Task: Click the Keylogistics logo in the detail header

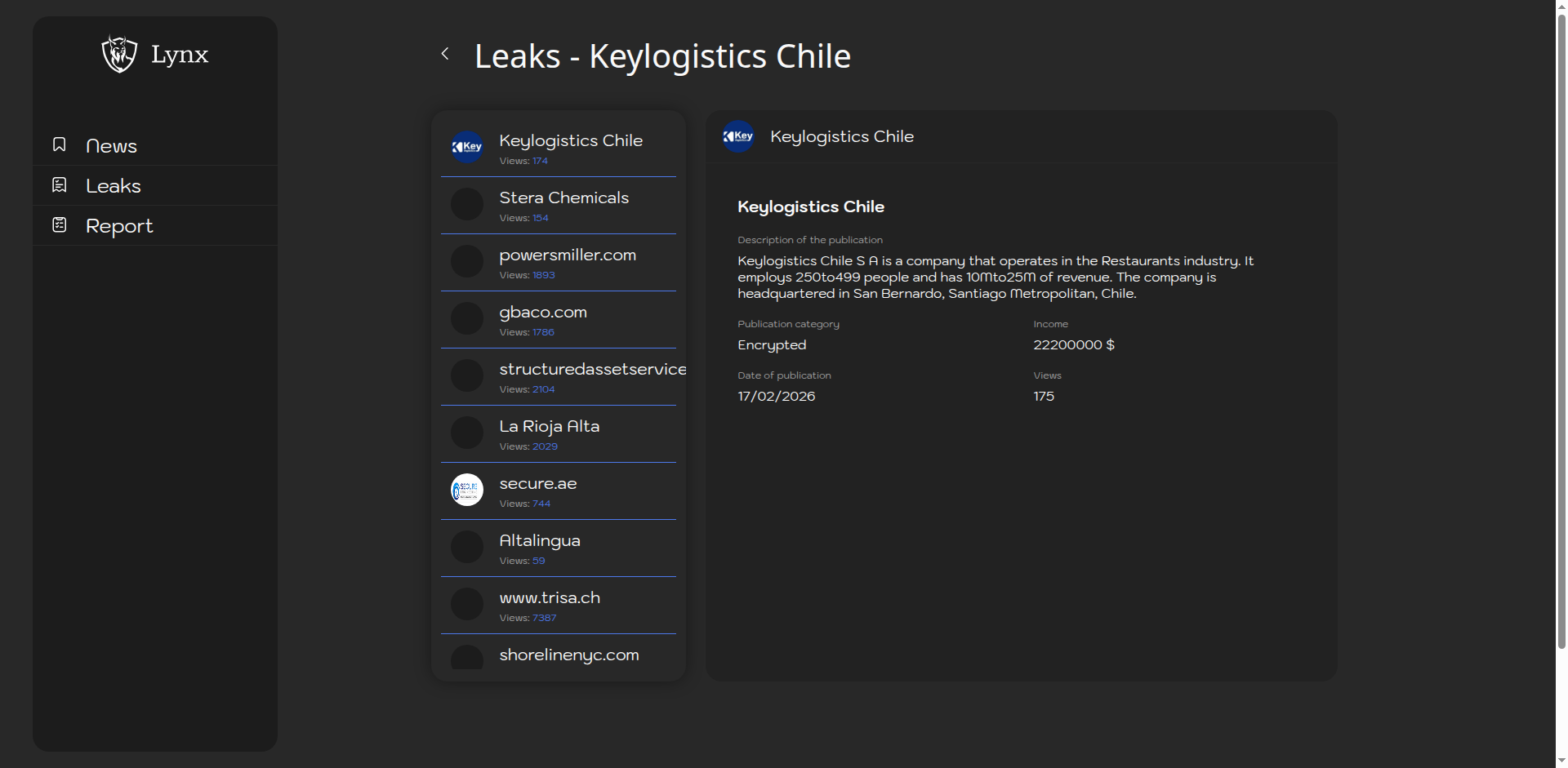Action: [x=738, y=136]
